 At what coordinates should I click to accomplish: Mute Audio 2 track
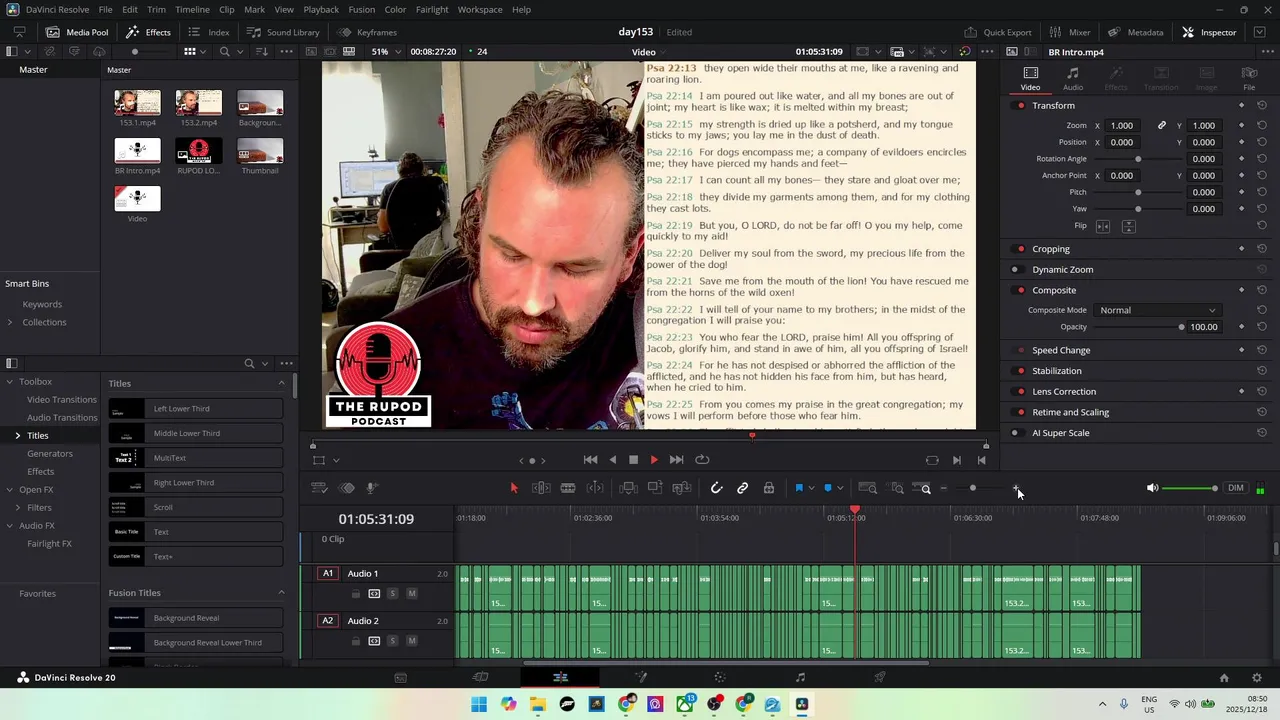pos(411,641)
